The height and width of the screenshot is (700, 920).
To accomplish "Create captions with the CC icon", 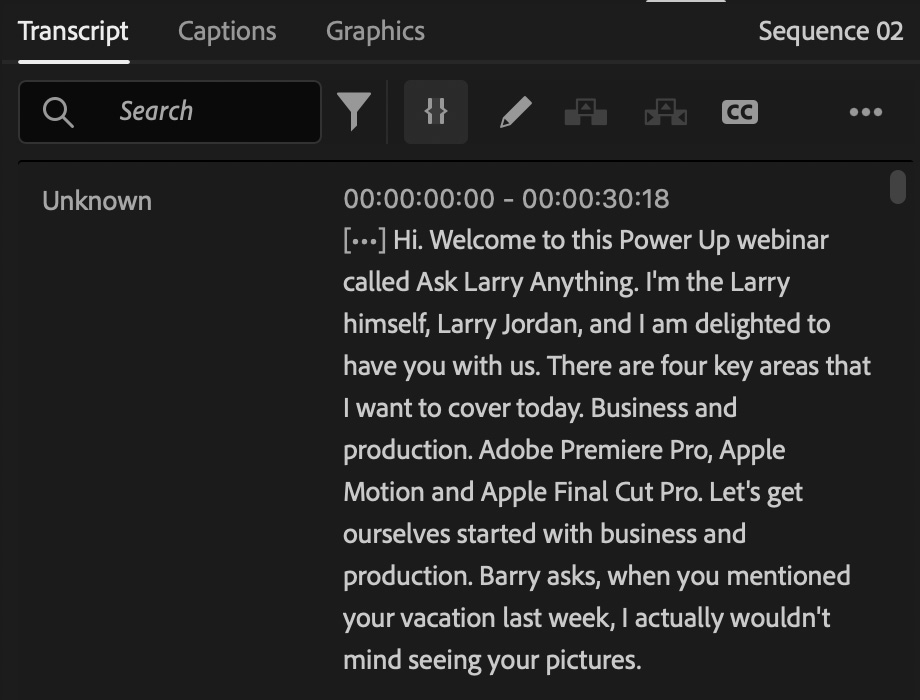I will pyautogui.click(x=739, y=112).
